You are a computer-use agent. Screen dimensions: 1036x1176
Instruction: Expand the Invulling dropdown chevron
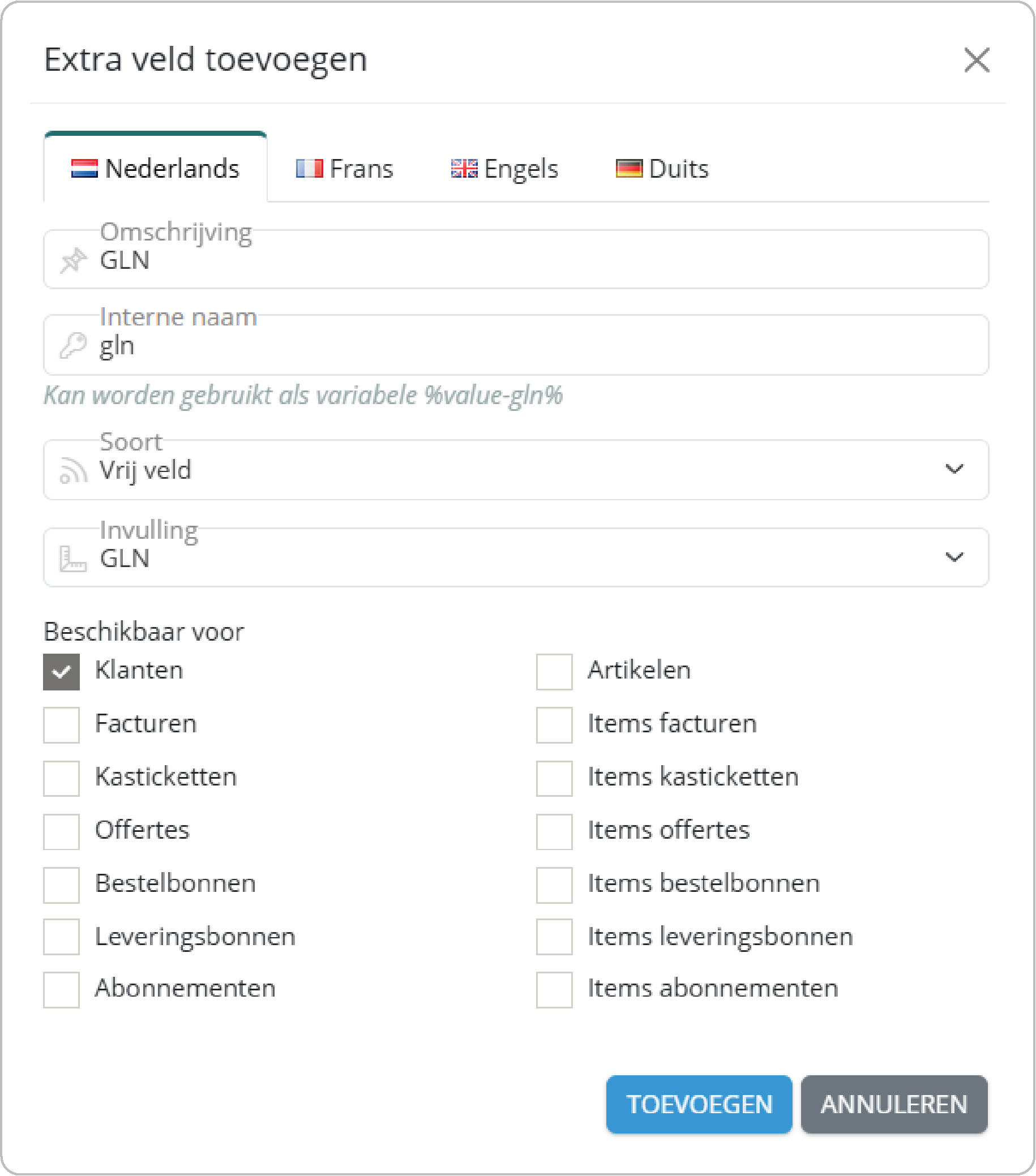954,557
